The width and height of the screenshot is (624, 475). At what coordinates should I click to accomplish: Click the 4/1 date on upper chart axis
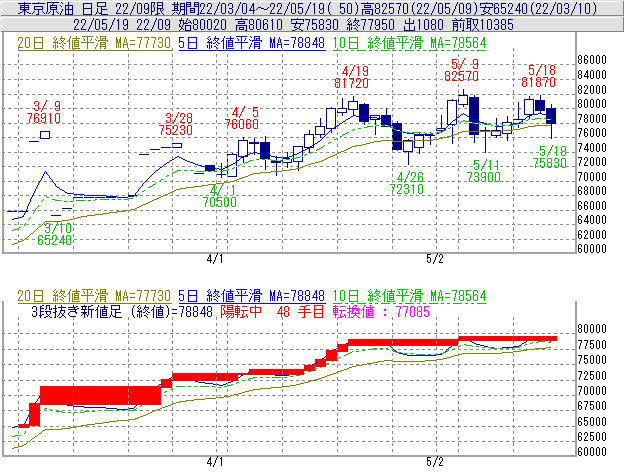pyautogui.click(x=215, y=259)
